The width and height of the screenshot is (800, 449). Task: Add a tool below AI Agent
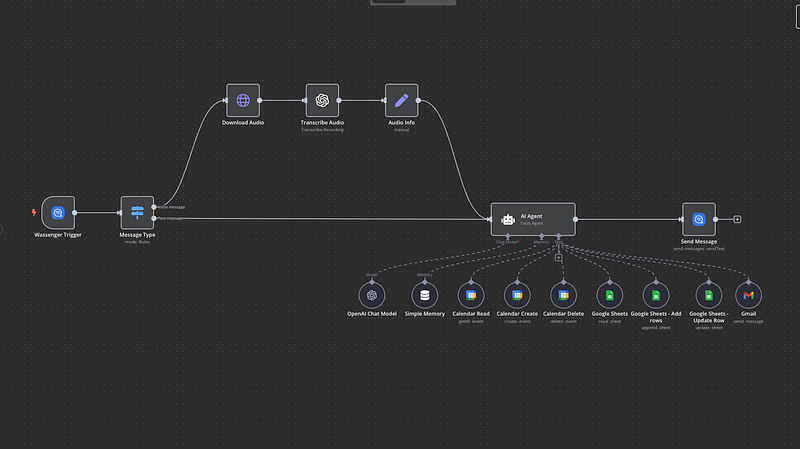pyautogui.click(x=559, y=258)
